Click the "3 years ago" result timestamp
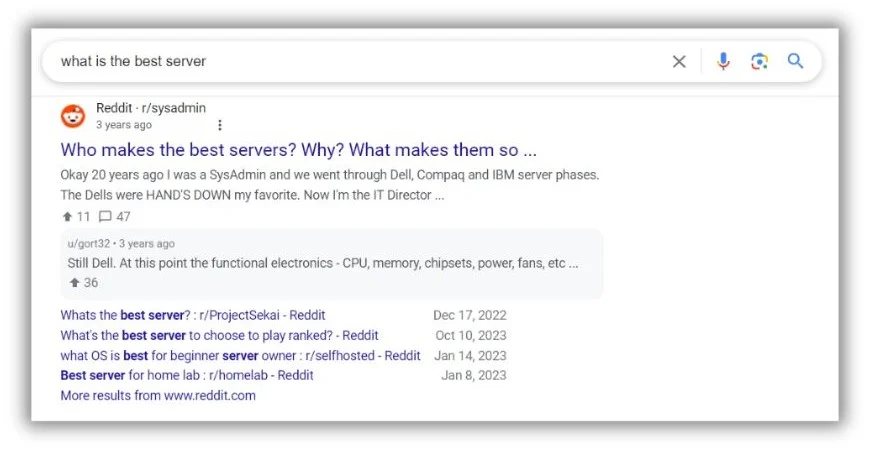The image size is (869, 449). click(x=124, y=125)
